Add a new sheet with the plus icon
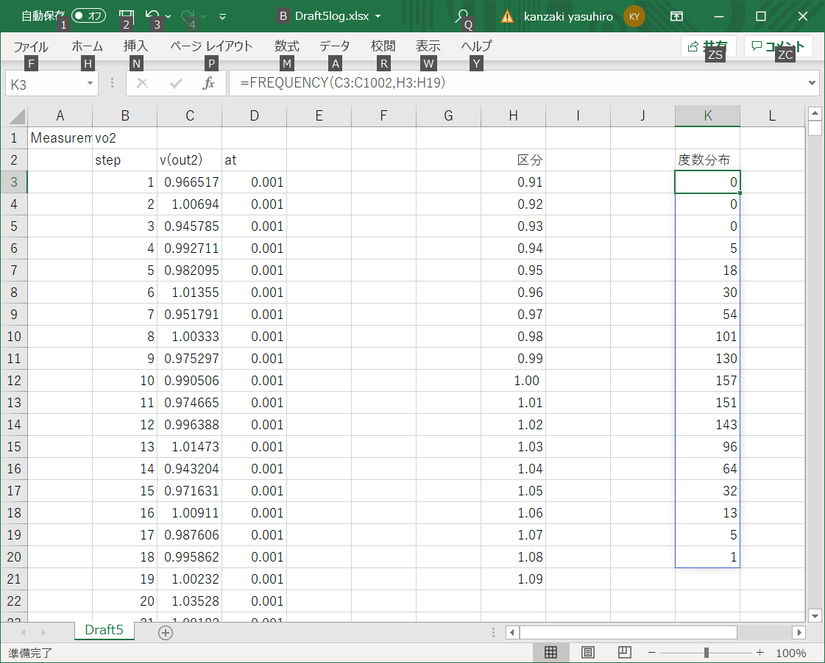Viewport: 825px width, 663px height. click(166, 632)
